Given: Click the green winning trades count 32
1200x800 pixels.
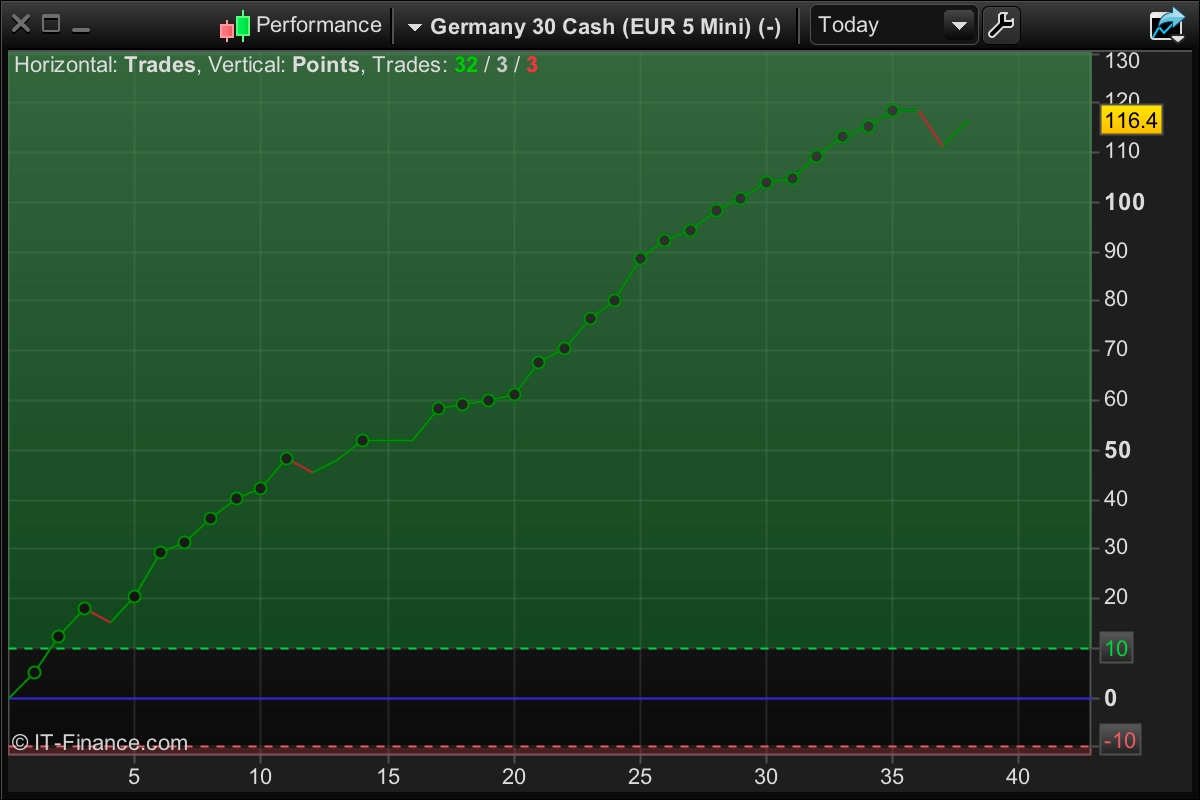Looking at the screenshot, I should tap(466, 65).
